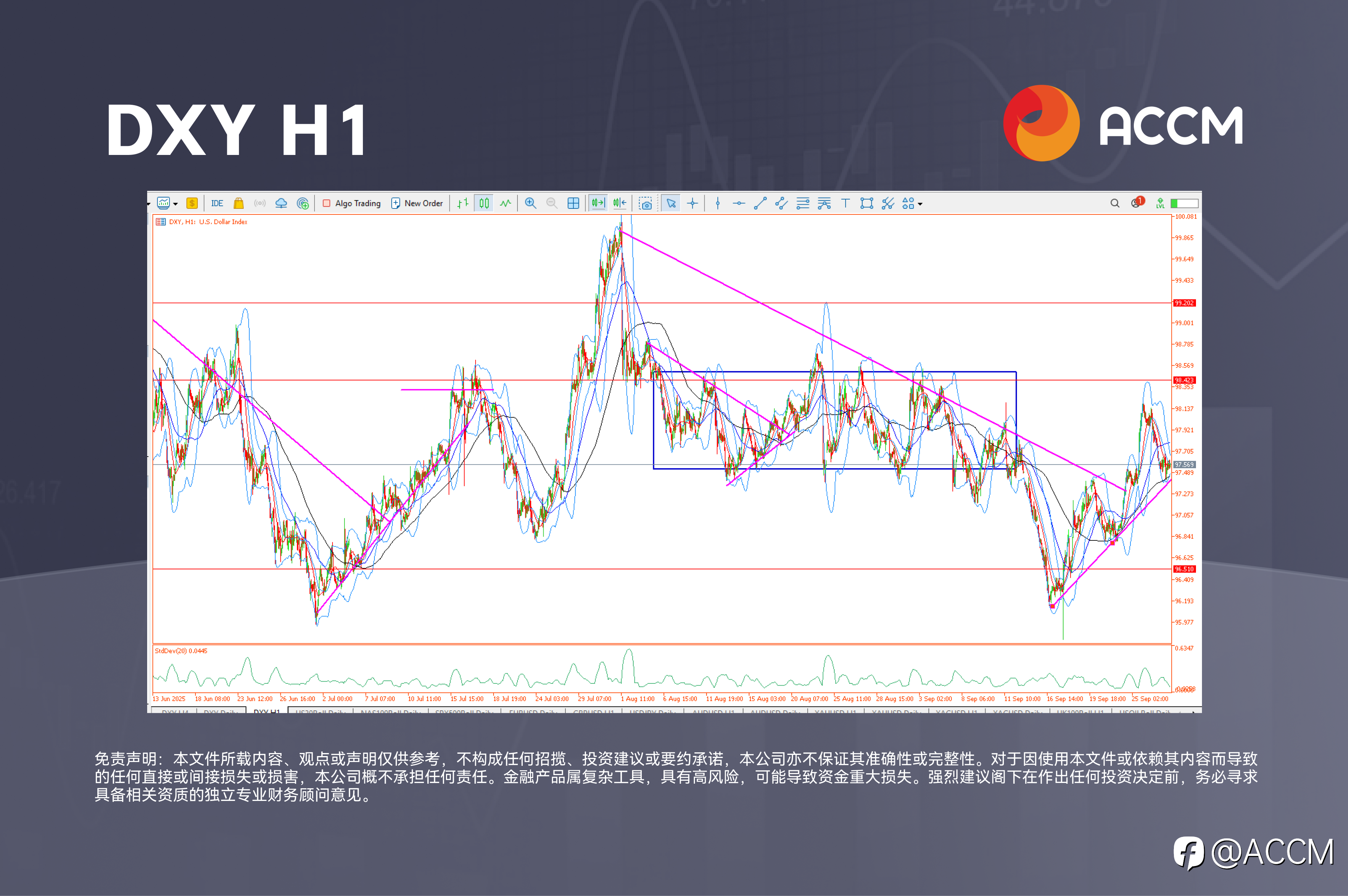Open the tile windows grid icon
This screenshot has width=1348, height=896.
pos(573,204)
